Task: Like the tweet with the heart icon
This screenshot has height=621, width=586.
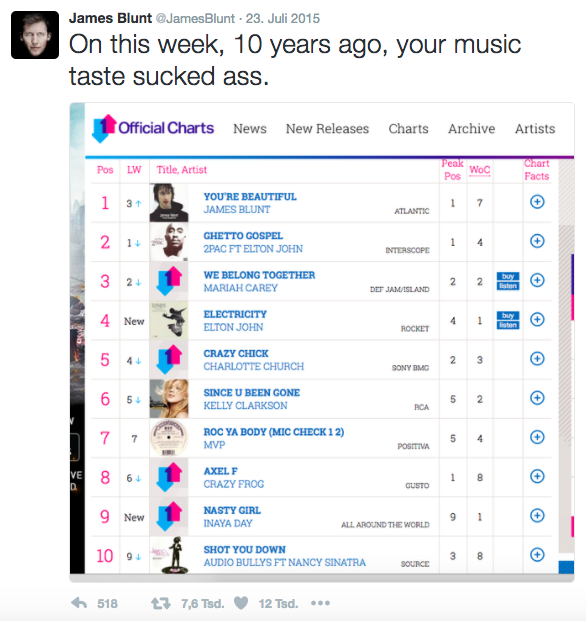Action: tap(241, 603)
